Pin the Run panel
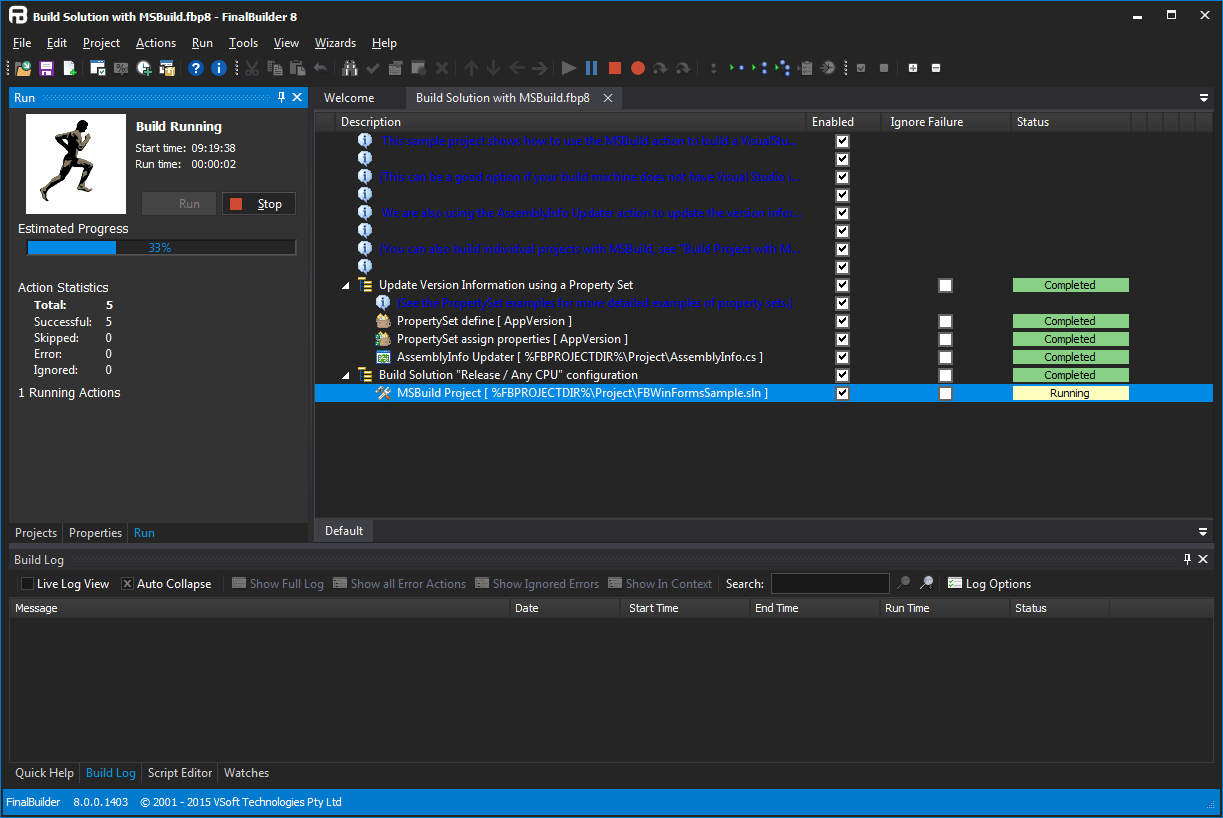 pos(281,97)
